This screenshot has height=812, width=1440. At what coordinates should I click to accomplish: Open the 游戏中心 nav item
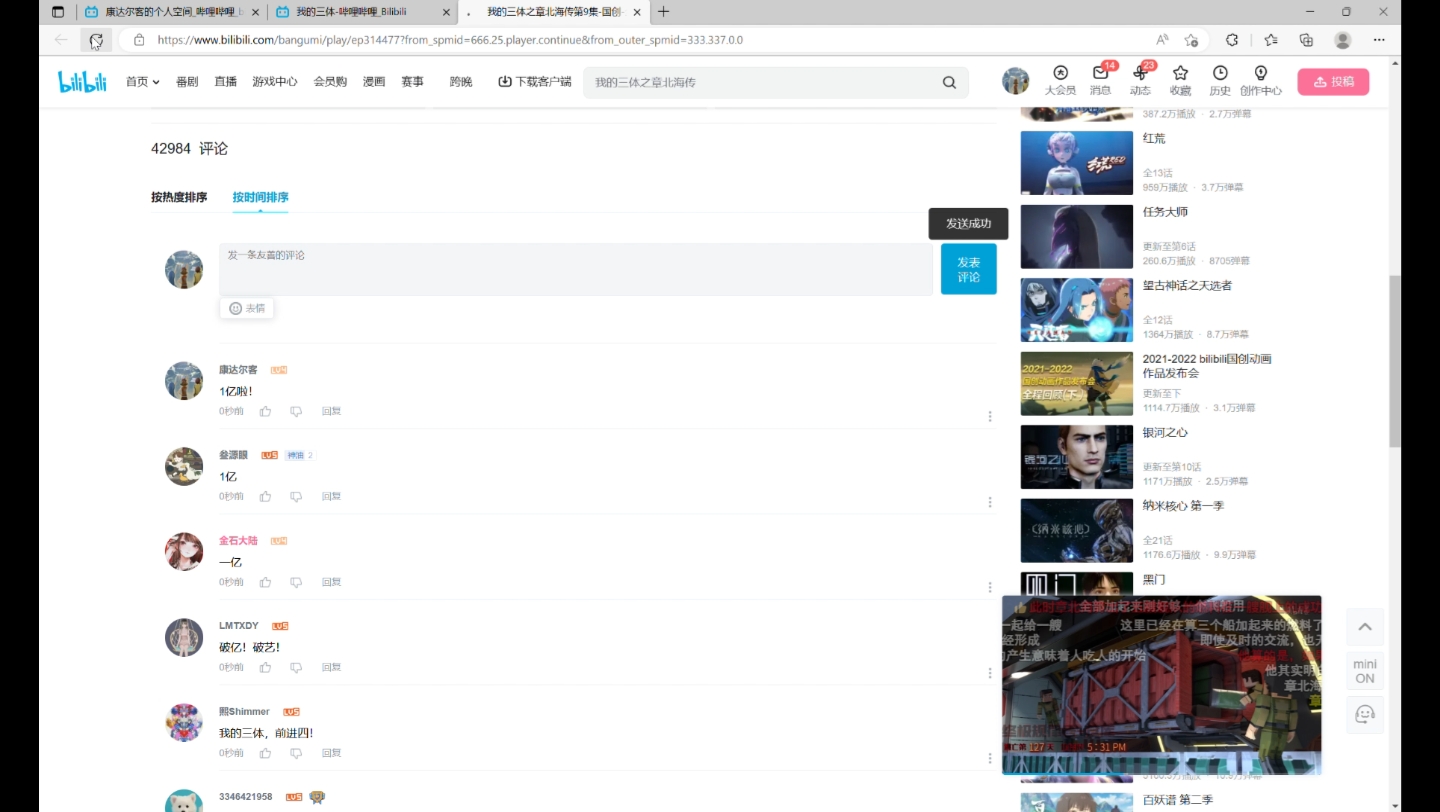275,82
